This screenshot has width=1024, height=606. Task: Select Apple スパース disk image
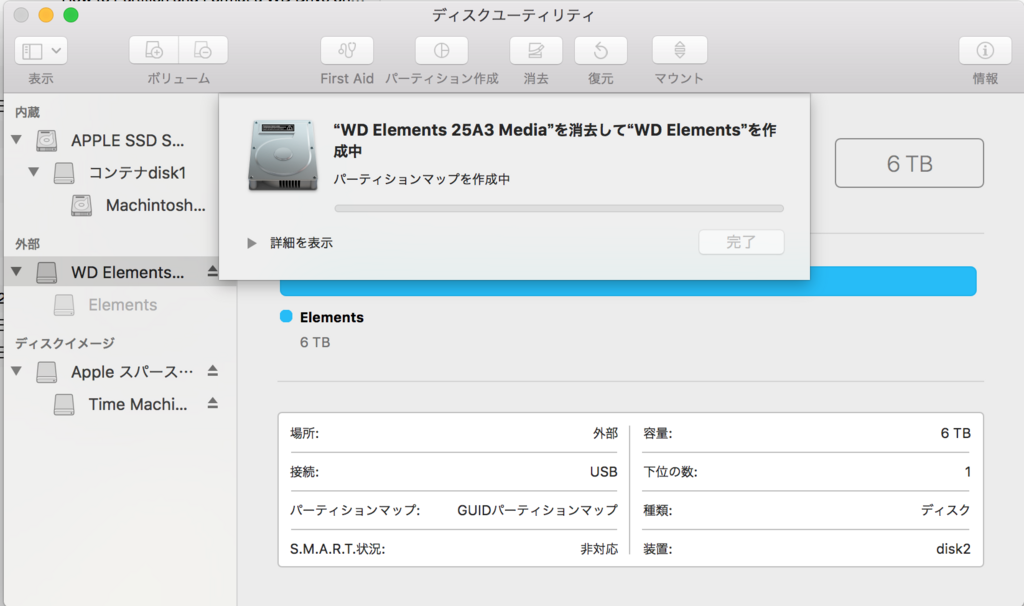coord(132,372)
